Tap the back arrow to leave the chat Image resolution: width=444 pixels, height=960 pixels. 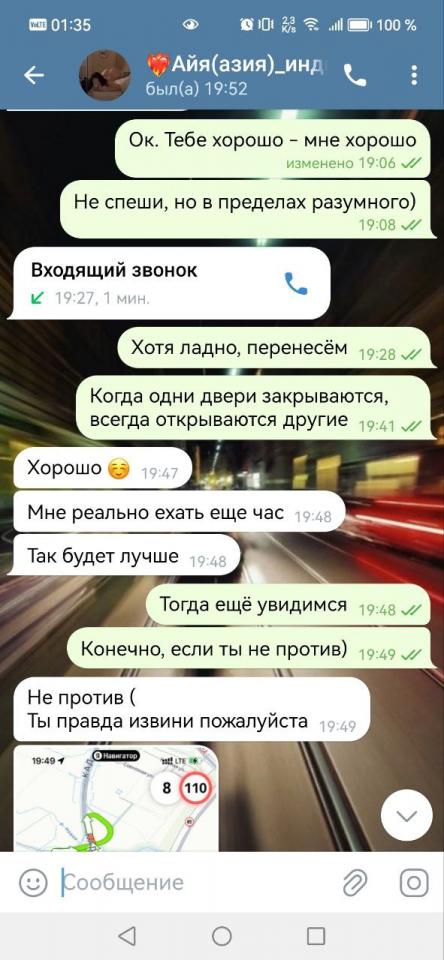[34, 75]
